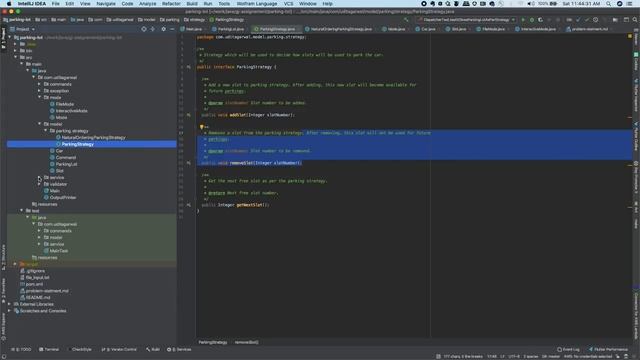Collapse the test folder
The image size is (640, 360).
pyautogui.click(x=22, y=211)
